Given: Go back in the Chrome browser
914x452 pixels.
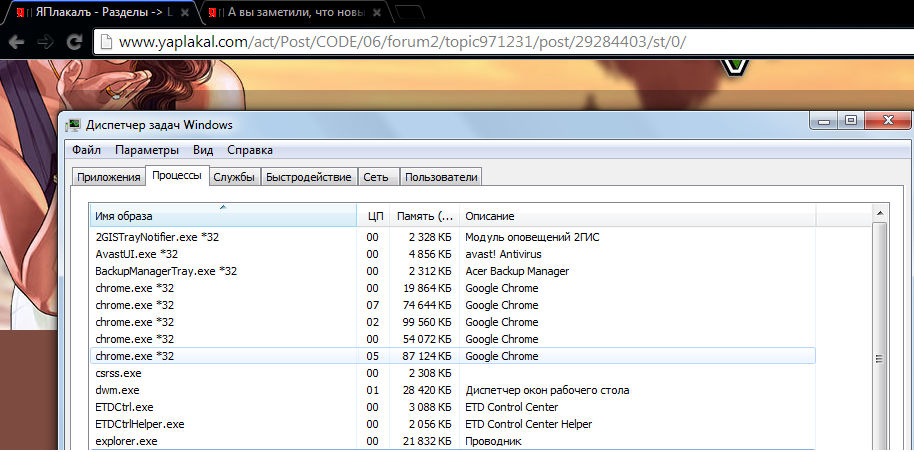Looking at the screenshot, I should click(x=16, y=42).
